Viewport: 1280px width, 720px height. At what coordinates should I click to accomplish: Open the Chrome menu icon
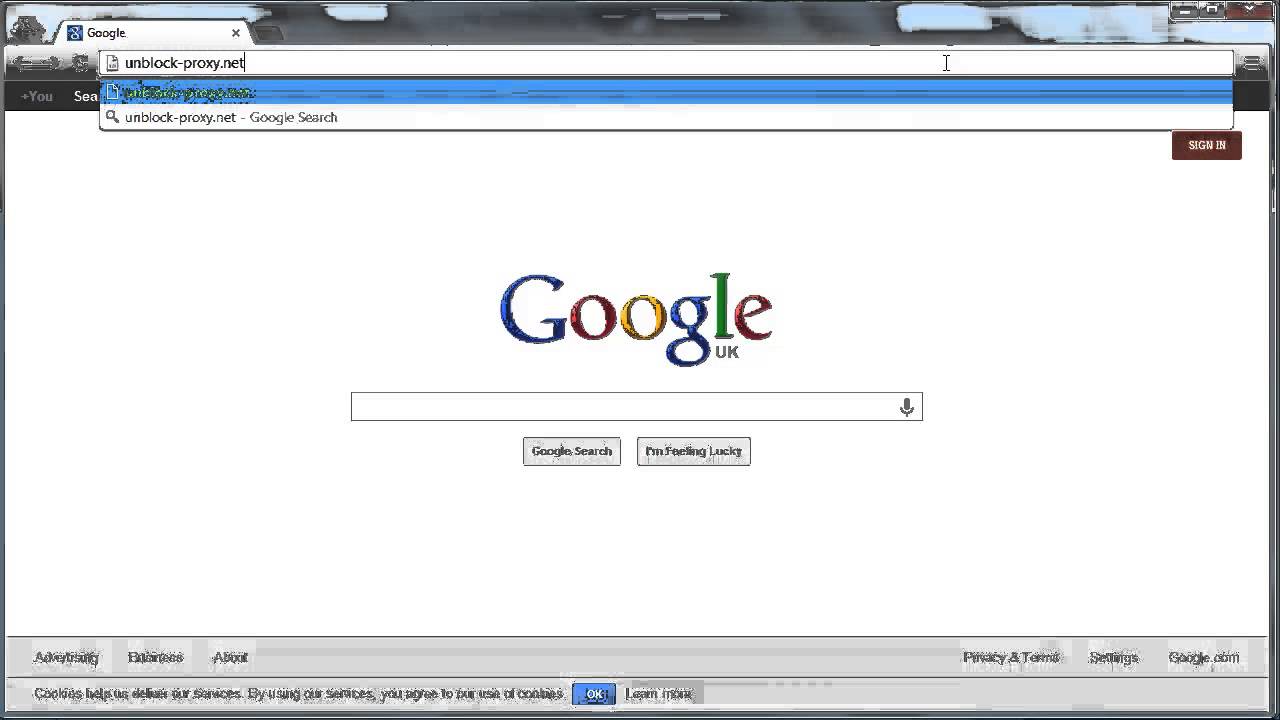(x=1252, y=63)
